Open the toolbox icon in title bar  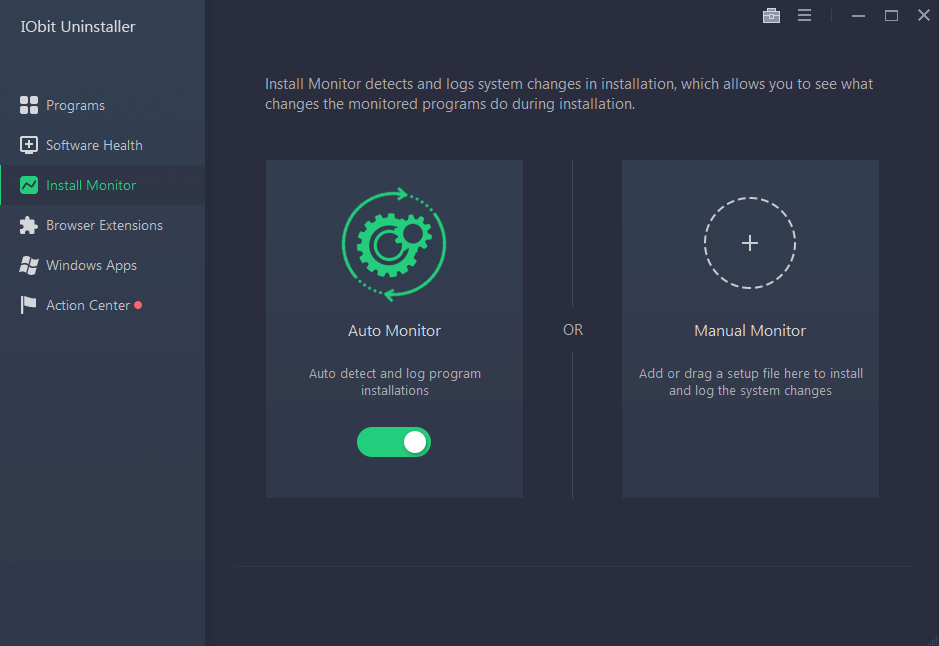[771, 16]
